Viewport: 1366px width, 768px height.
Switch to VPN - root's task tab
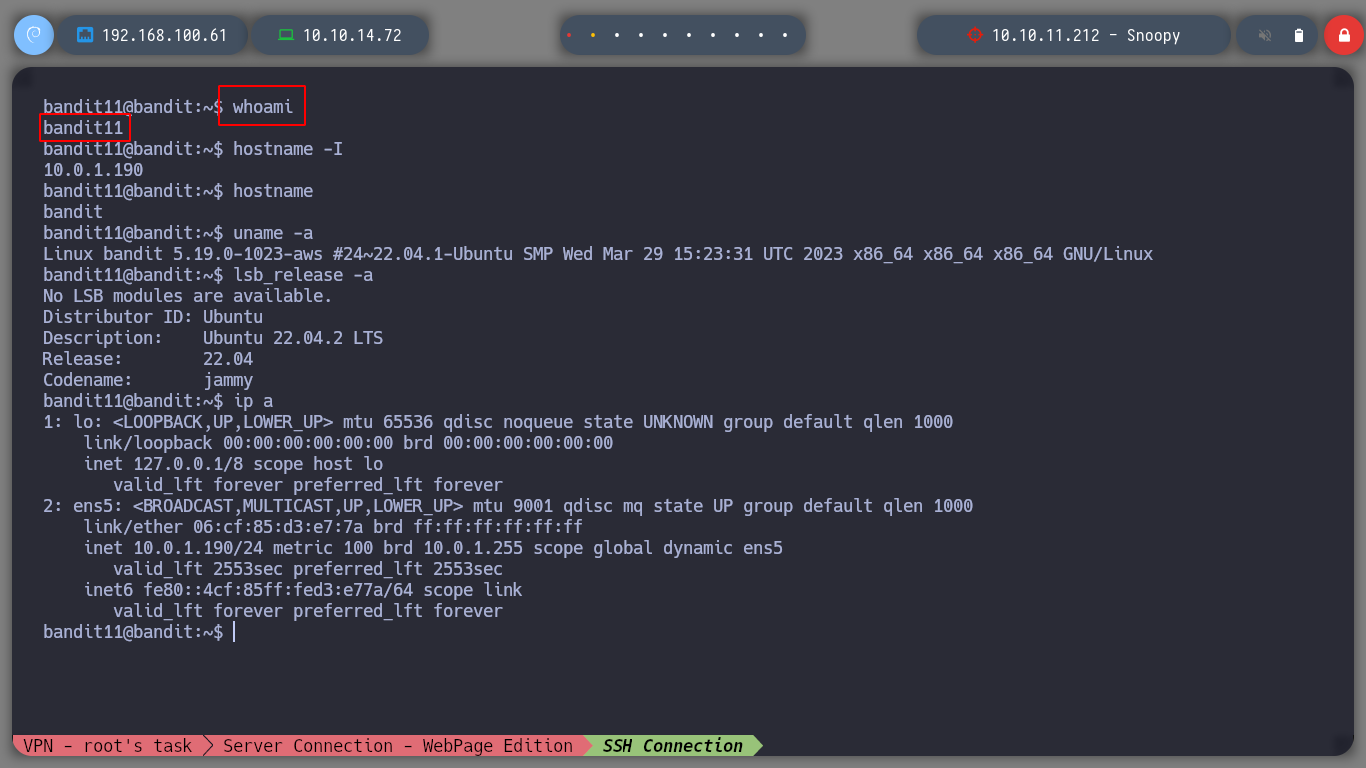108,746
